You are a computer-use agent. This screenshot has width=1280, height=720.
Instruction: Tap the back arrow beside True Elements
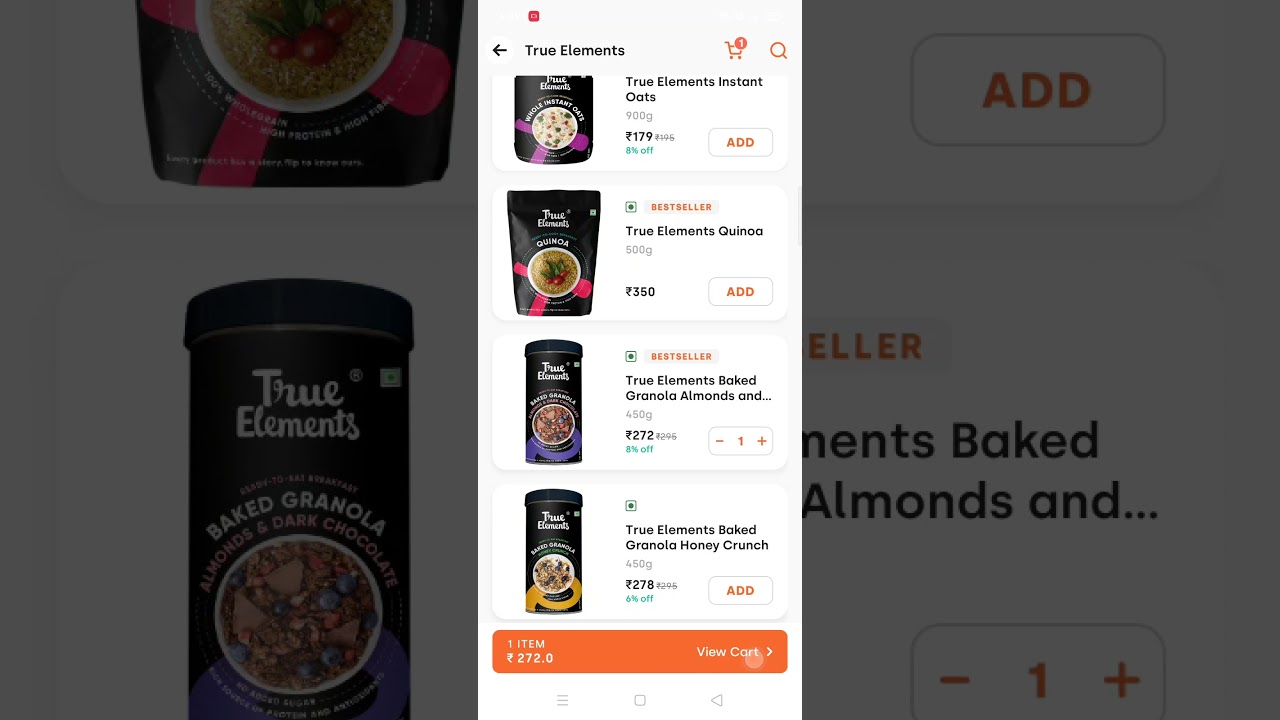pyautogui.click(x=500, y=50)
